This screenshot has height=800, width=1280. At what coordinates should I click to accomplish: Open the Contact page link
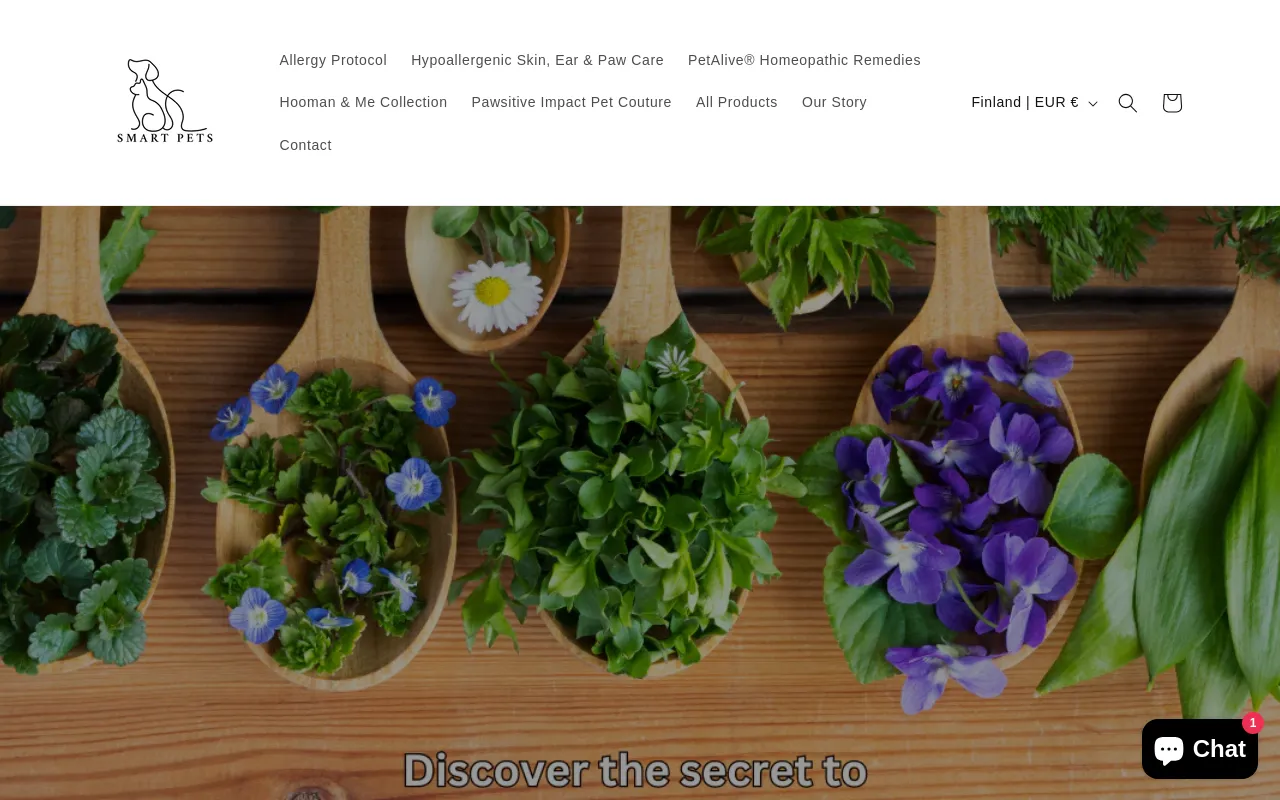pyautogui.click(x=305, y=145)
